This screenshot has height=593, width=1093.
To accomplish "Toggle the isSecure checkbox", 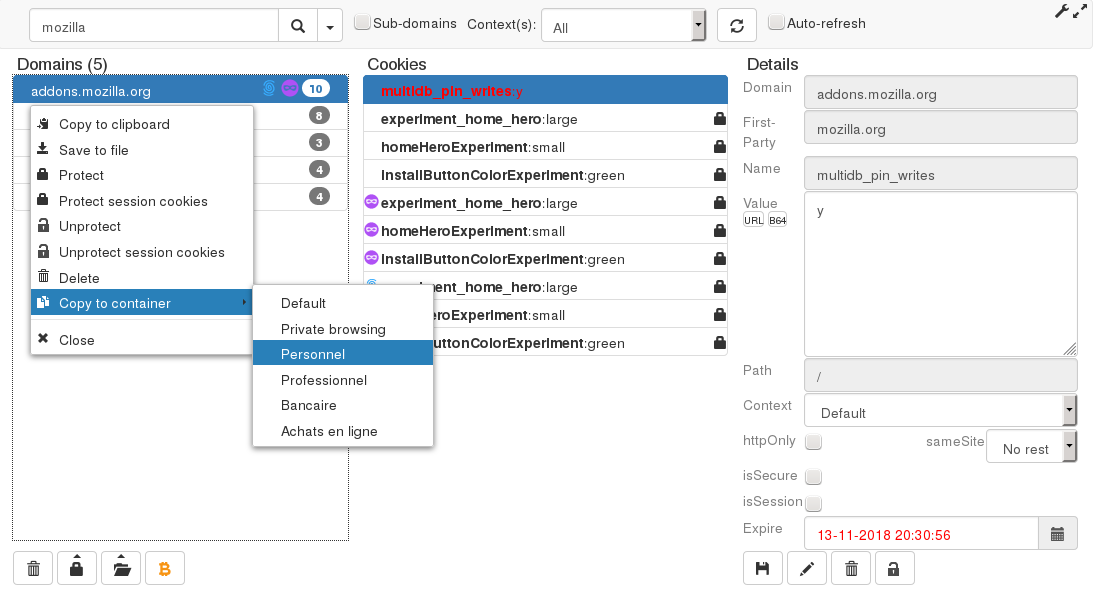I will coord(813,477).
